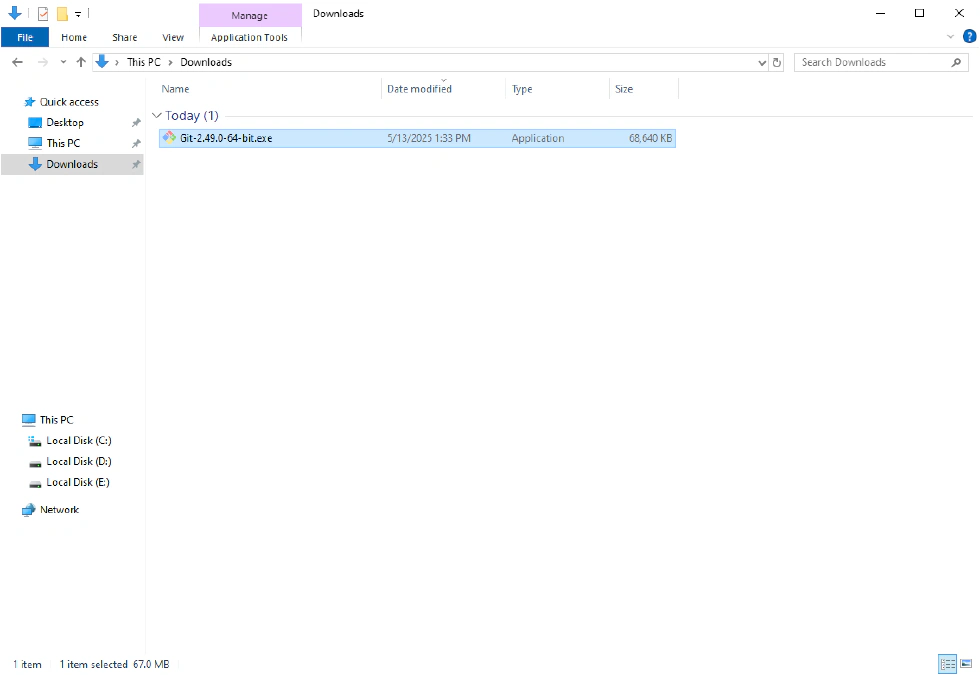Open the File menu
980x675 pixels.
pos(25,37)
